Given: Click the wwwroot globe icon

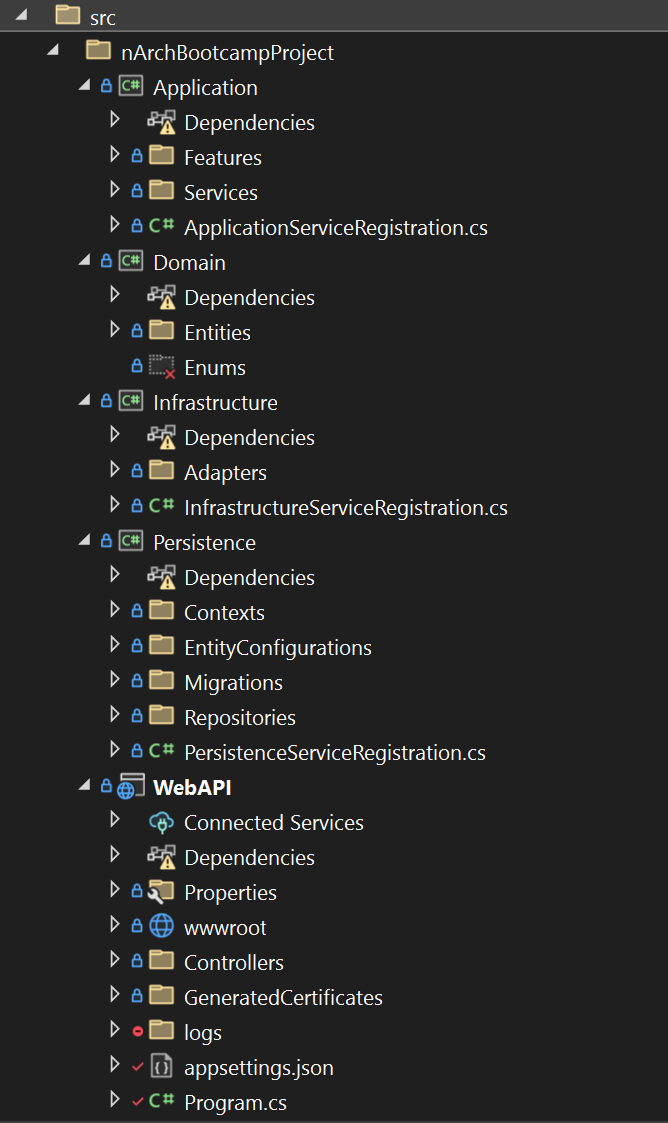Looking at the screenshot, I should (x=162, y=926).
